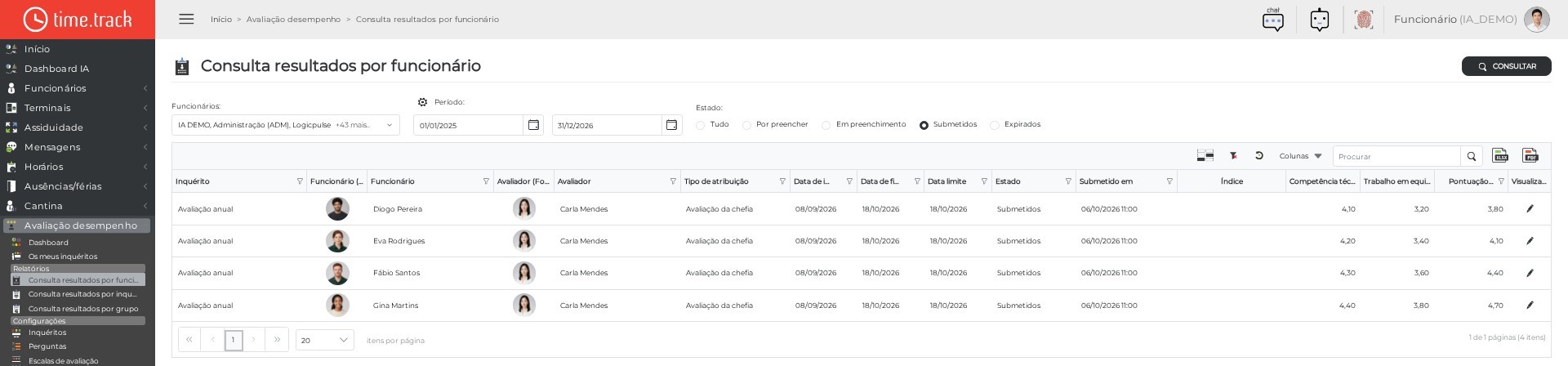Go to the last results page

pos(277,340)
